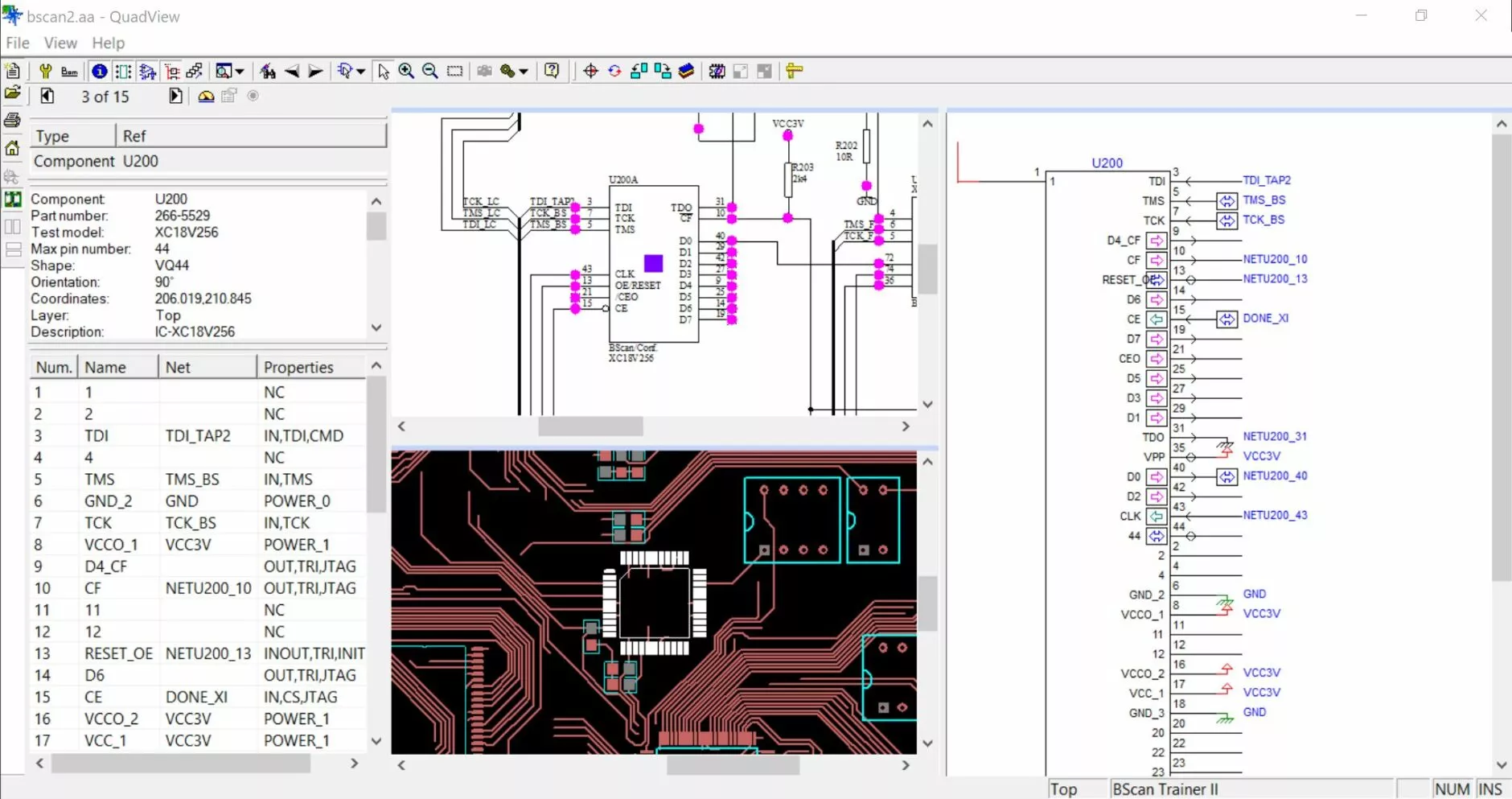
Task: Click the grayed camera icon
Action: tap(484, 71)
